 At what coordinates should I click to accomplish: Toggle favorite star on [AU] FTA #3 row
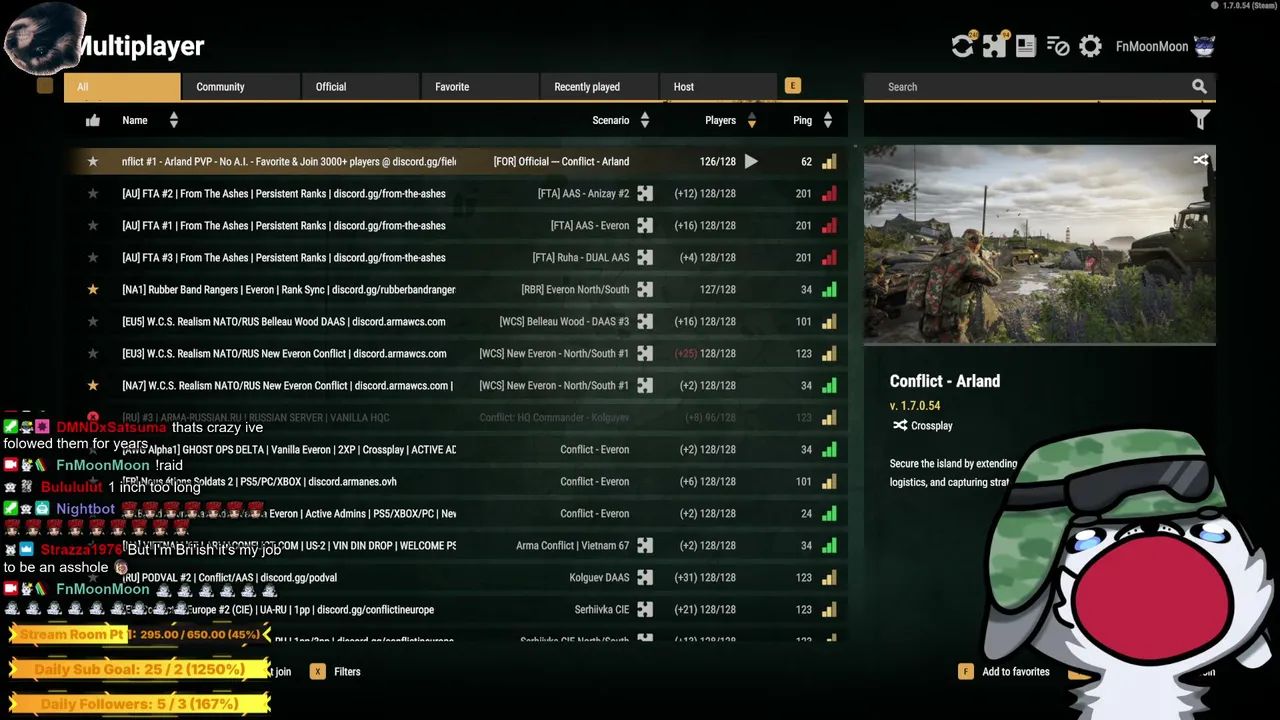[93, 257]
